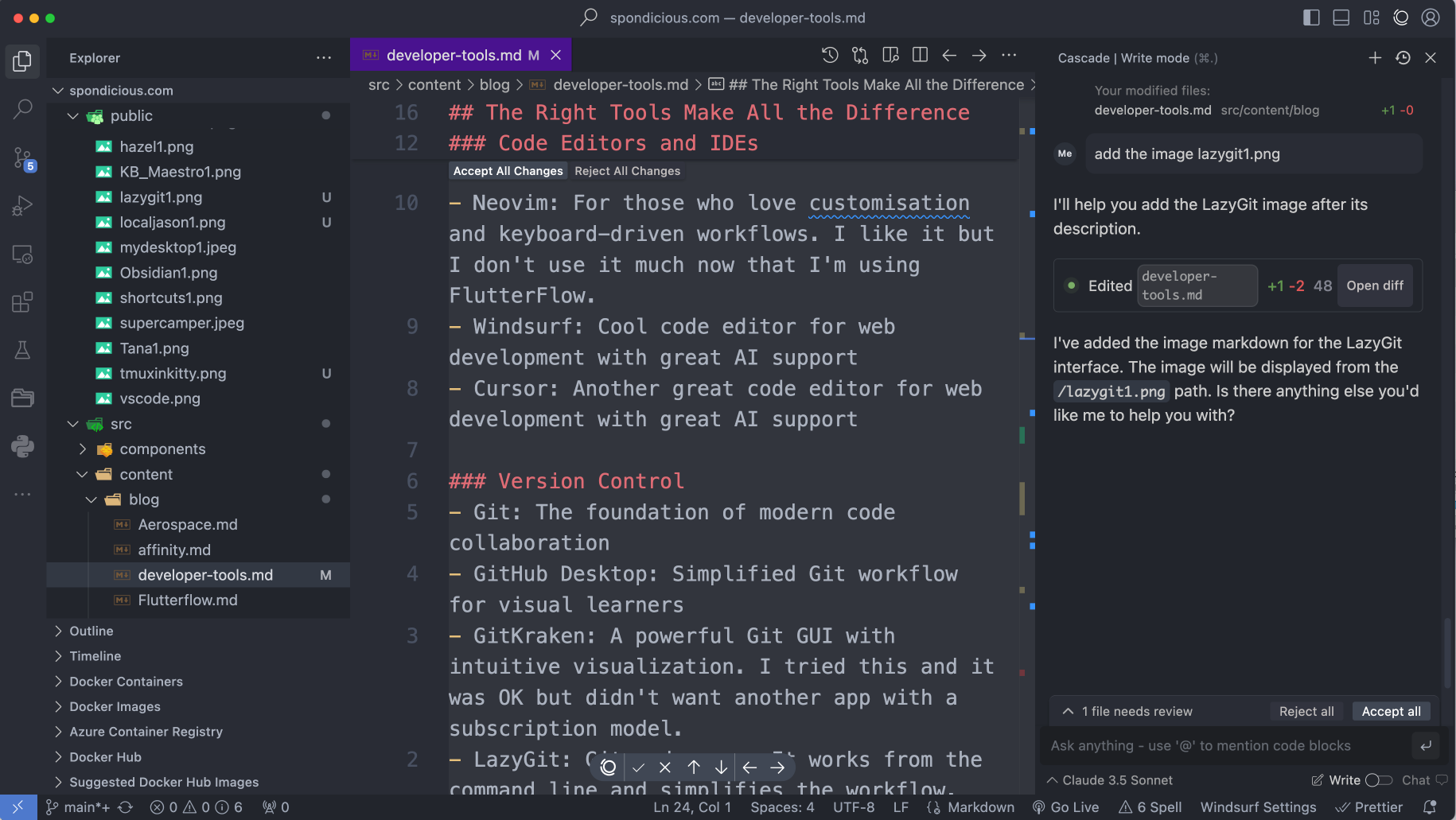Open Source Control view with 5 badge
The width and height of the screenshot is (1456, 820).
(x=22, y=158)
